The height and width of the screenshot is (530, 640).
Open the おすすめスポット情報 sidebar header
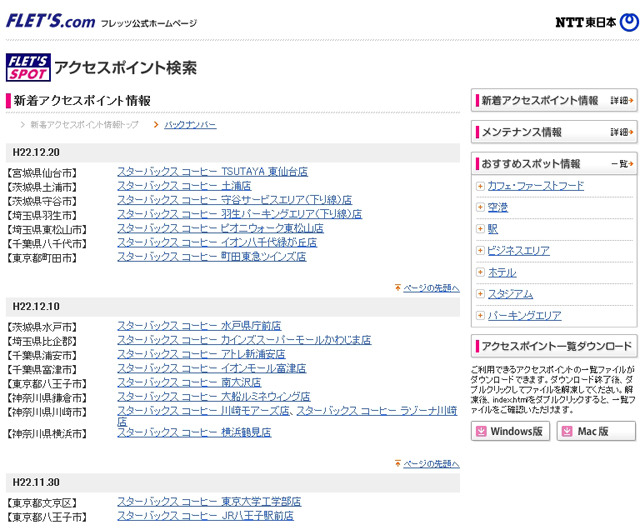click(x=554, y=164)
